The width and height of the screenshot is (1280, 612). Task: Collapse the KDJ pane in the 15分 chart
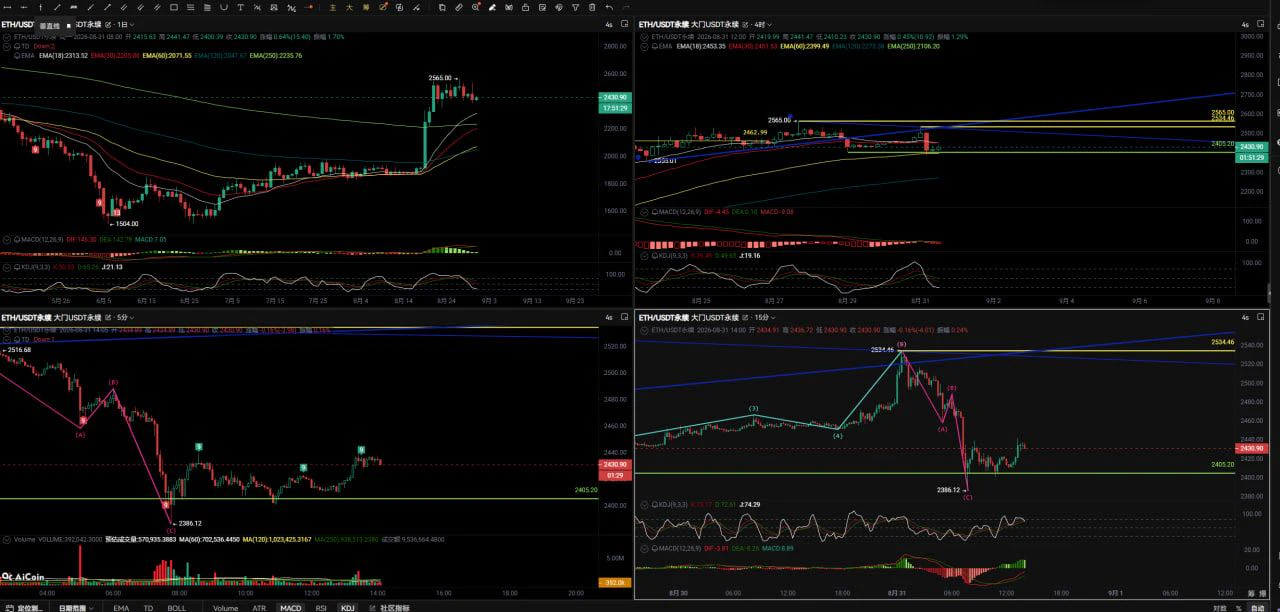coord(643,504)
